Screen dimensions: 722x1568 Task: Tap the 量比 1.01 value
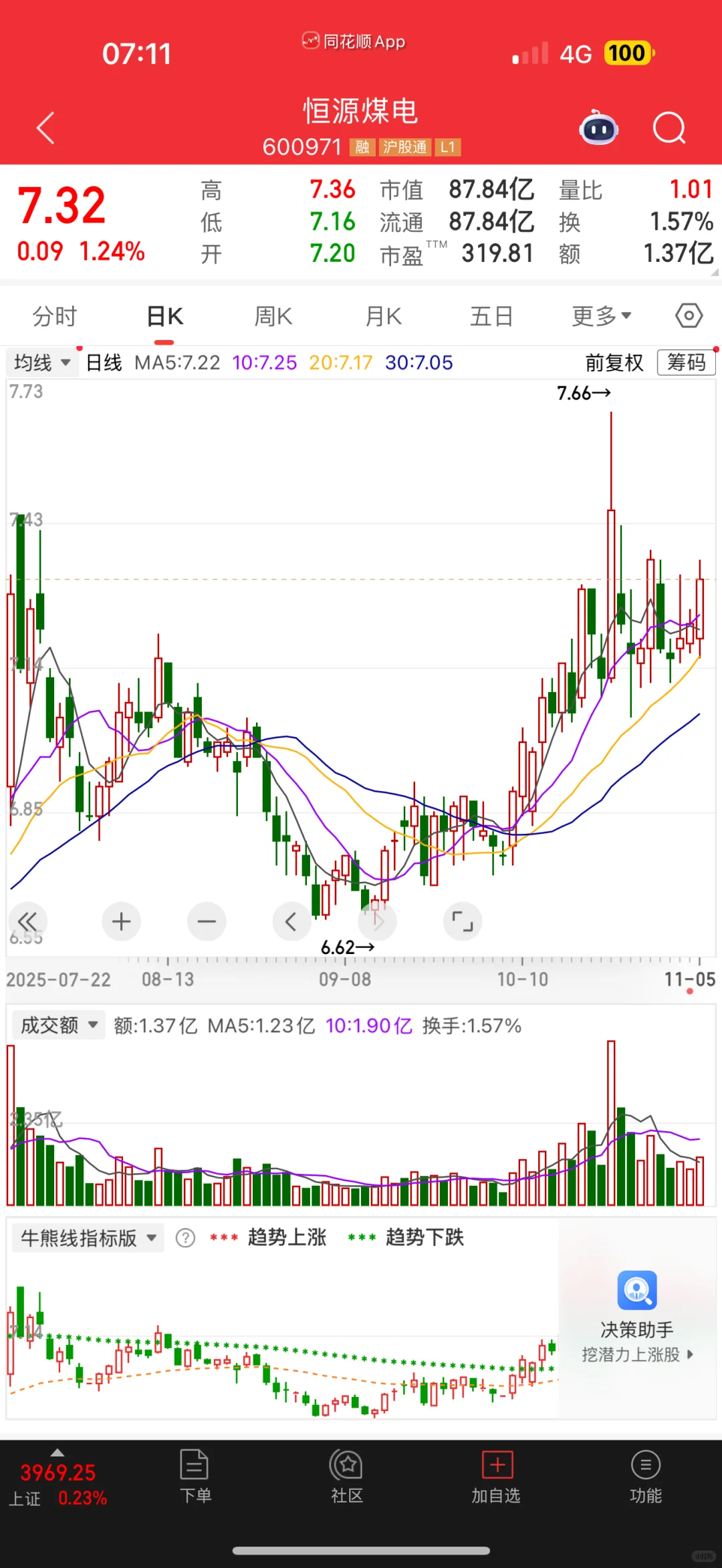[x=691, y=189]
